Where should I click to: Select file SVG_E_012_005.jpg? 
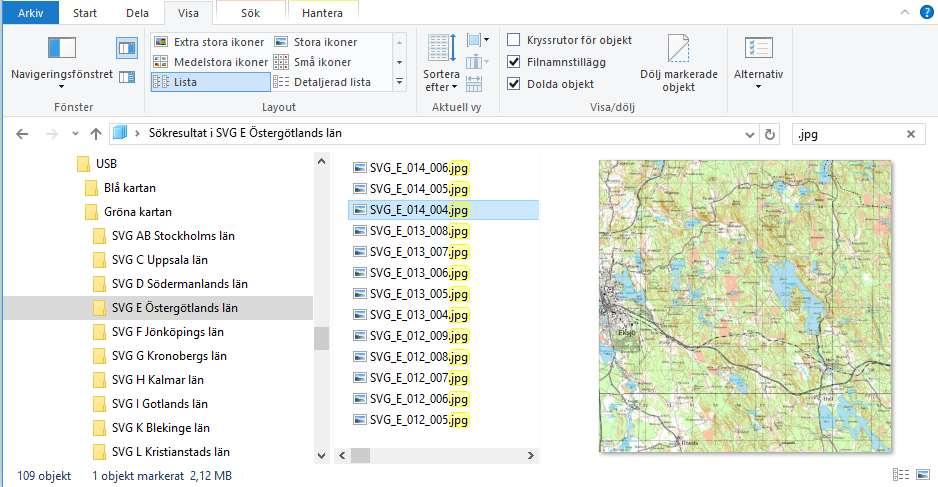[411, 420]
